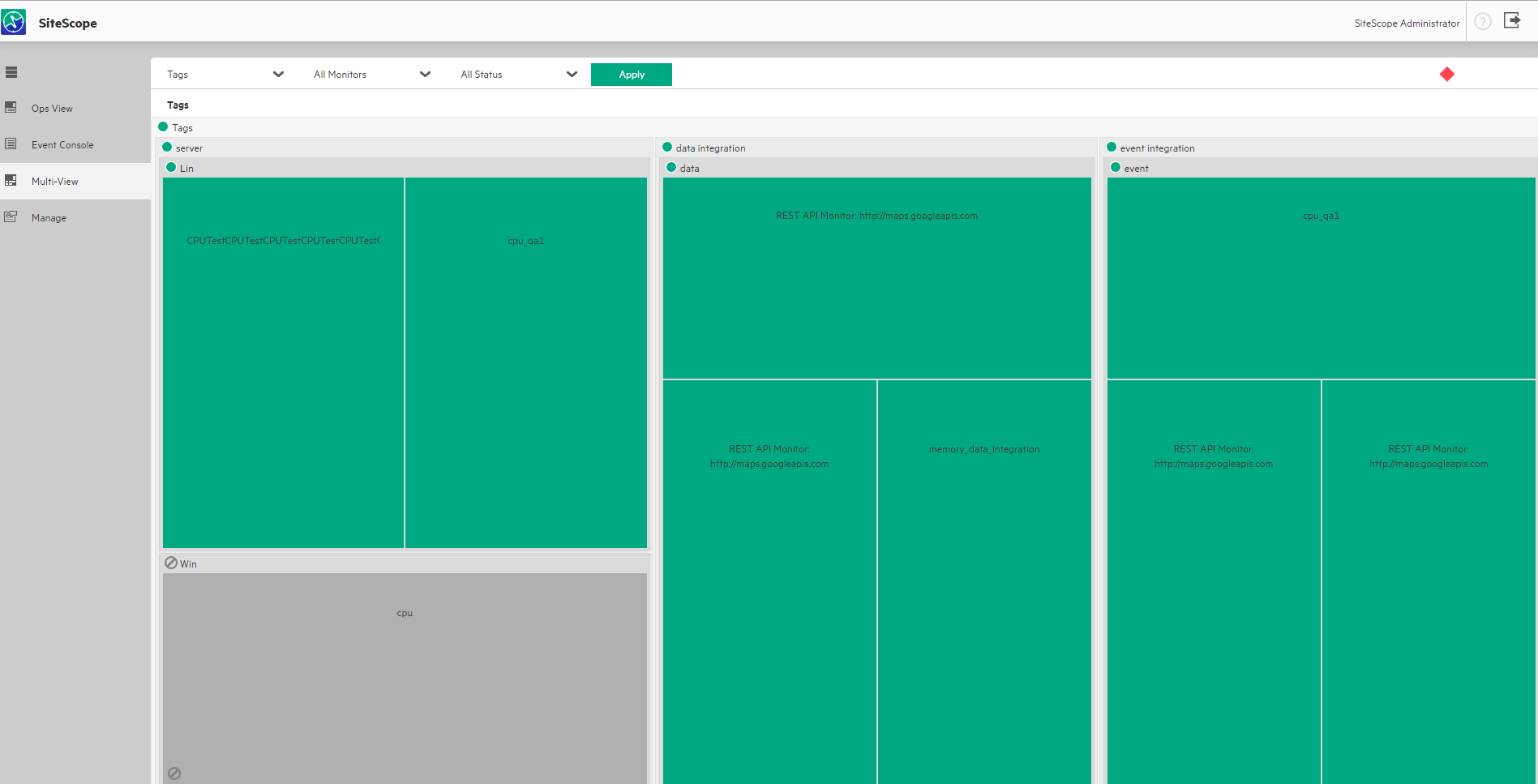Click the Win group header label
Image resolution: width=1538 pixels, height=784 pixels.
(188, 564)
